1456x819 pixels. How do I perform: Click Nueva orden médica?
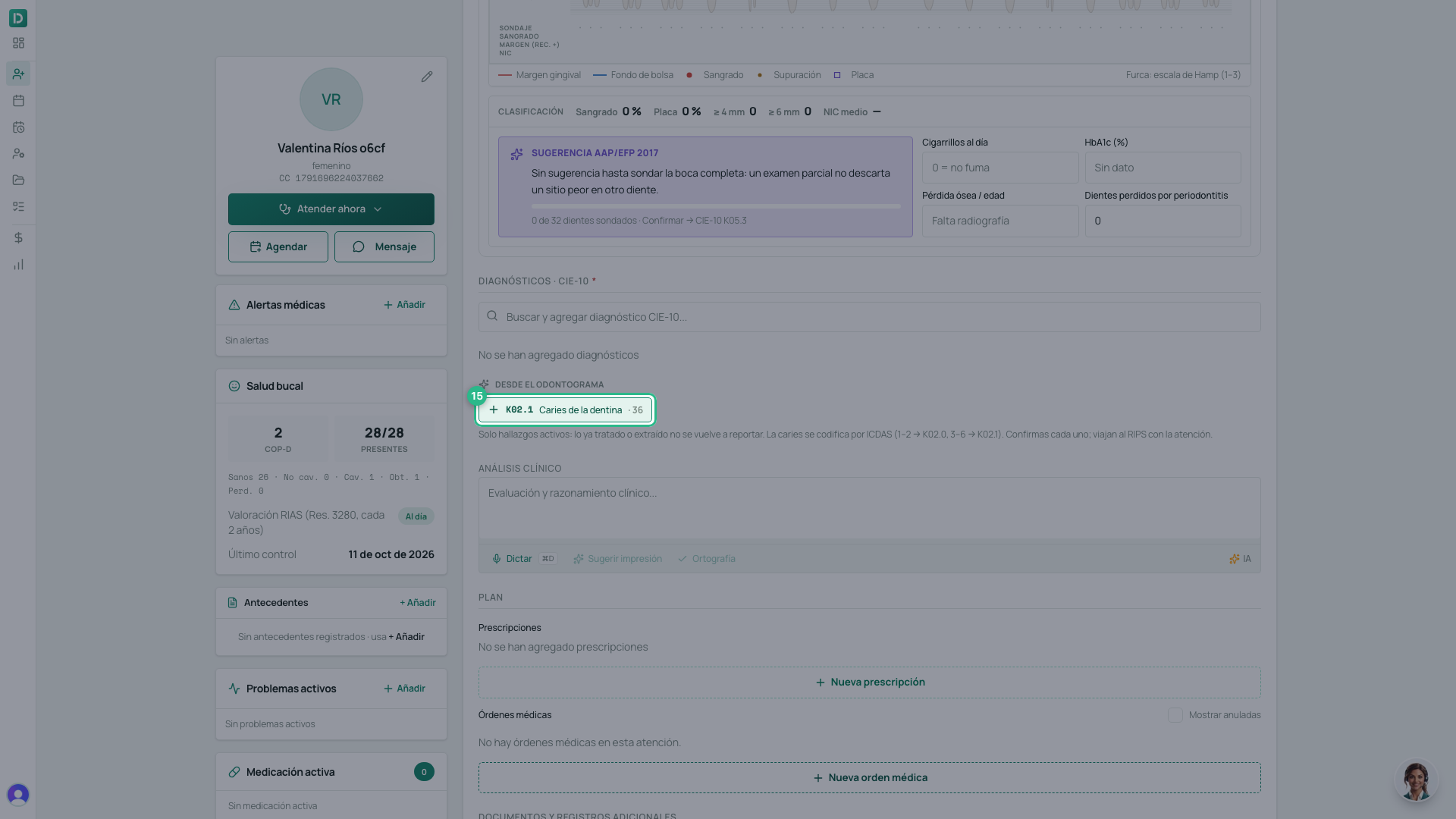pos(869,778)
